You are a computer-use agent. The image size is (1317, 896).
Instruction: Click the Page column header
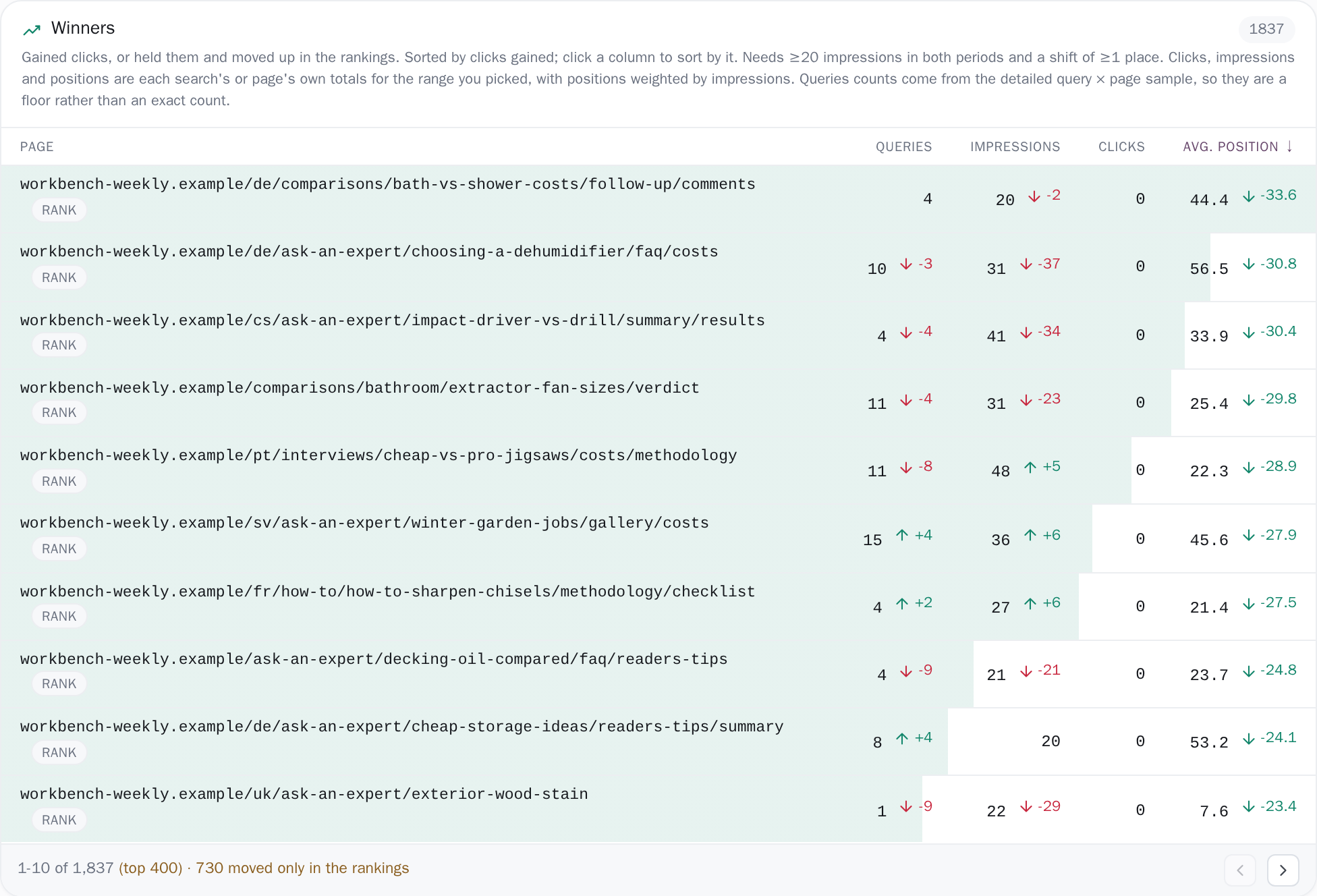[x=37, y=146]
